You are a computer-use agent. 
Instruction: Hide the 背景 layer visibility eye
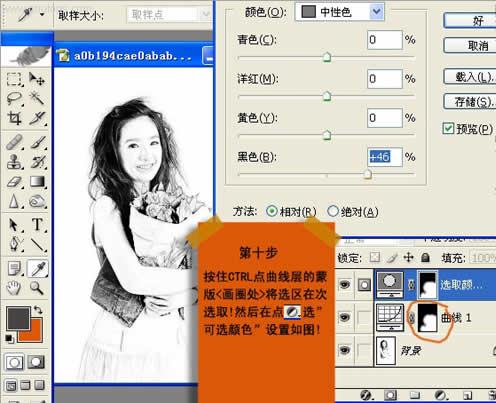[344, 350]
